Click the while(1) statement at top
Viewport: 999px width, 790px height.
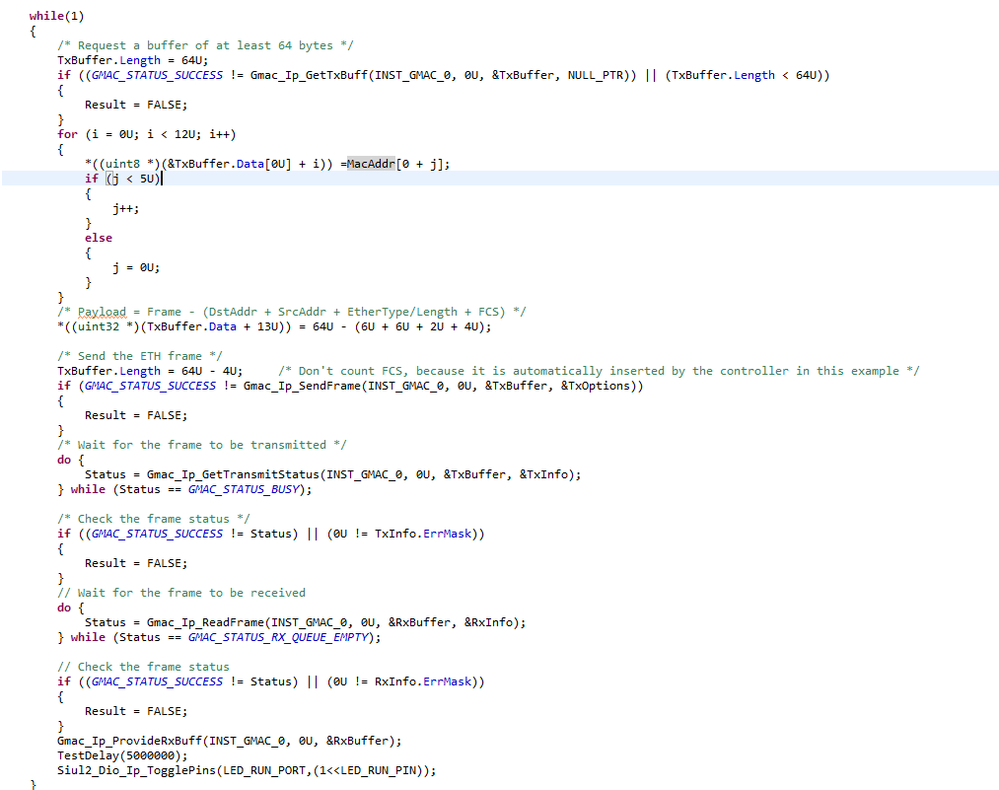pyautogui.click(x=56, y=15)
